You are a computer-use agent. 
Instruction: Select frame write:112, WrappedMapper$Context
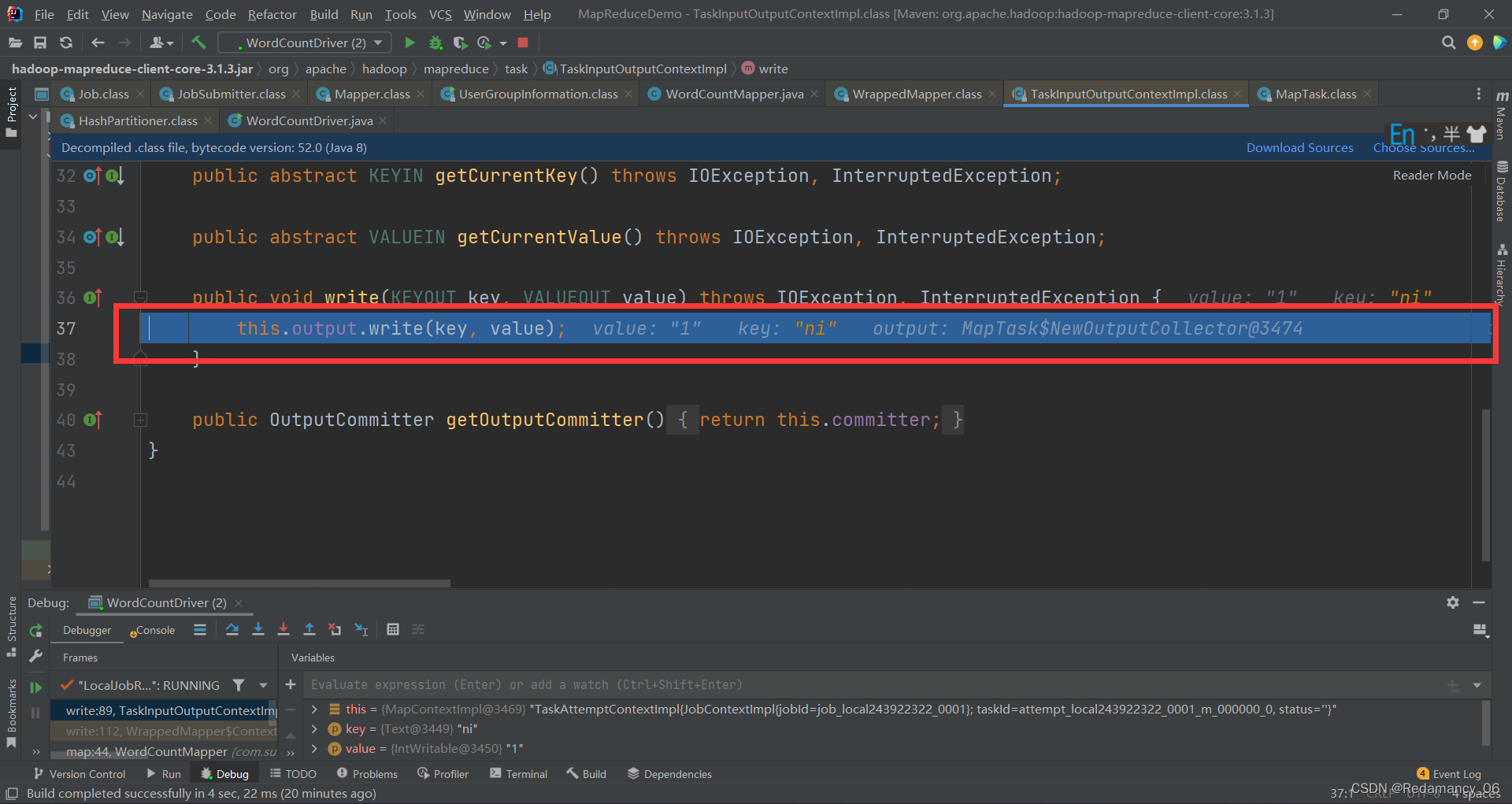tap(164, 731)
